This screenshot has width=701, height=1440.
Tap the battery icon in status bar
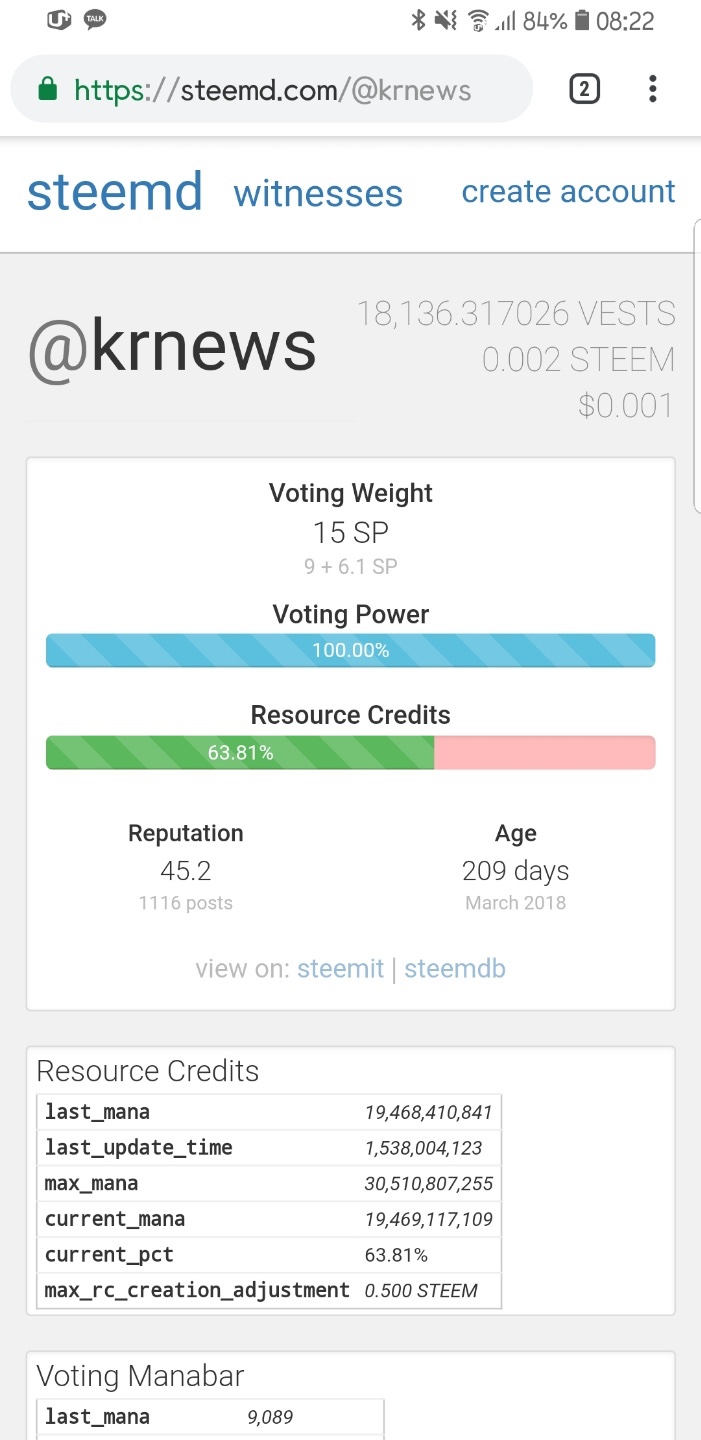point(582,20)
